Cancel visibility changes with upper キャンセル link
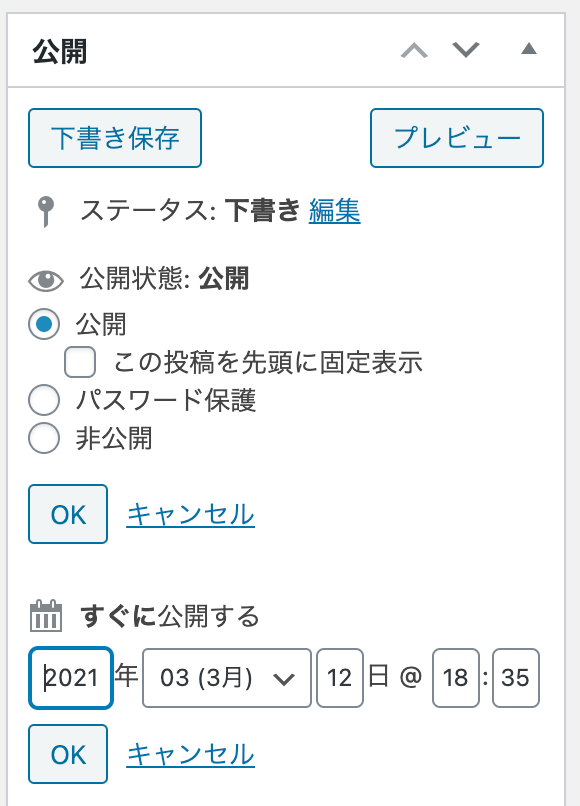Screen dimensions: 580x806 click(190, 513)
